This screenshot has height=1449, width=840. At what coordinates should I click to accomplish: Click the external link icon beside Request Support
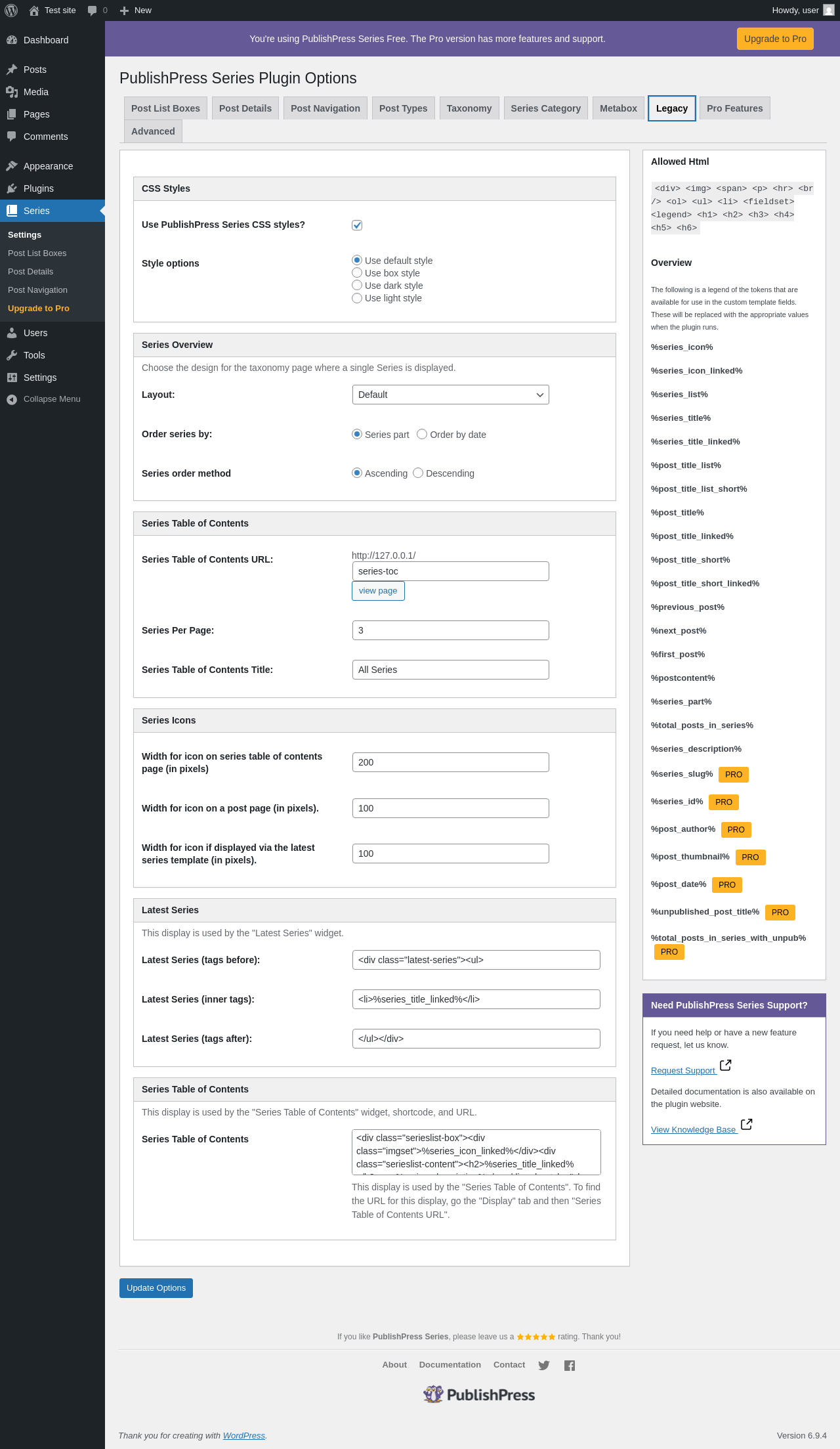[x=726, y=1065]
